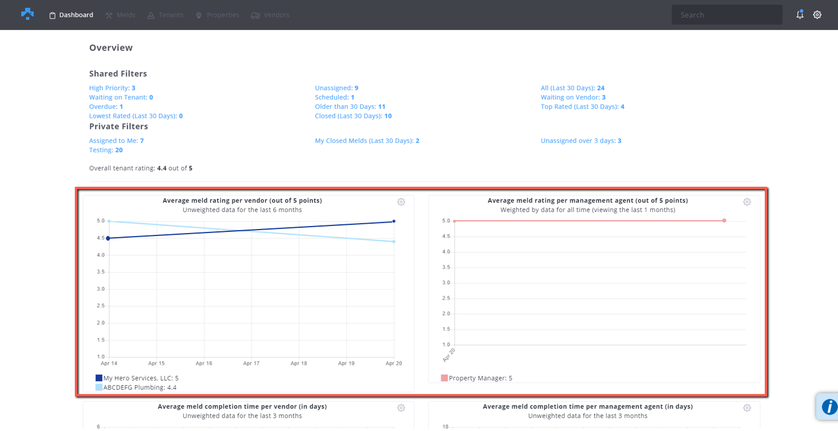Open the Properties tab
This screenshot has height=431, width=838.
point(218,15)
